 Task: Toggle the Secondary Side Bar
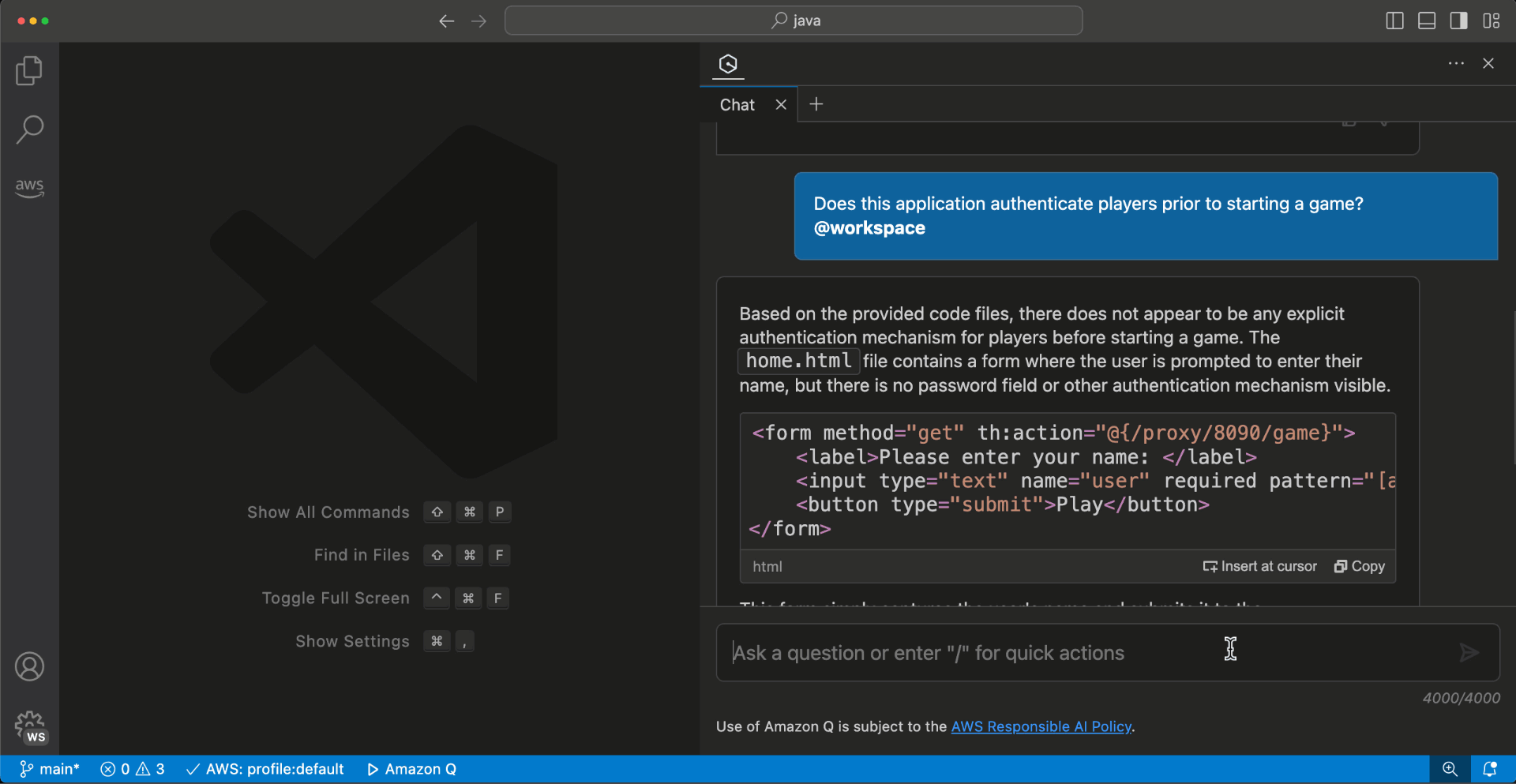[x=1458, y=21]
